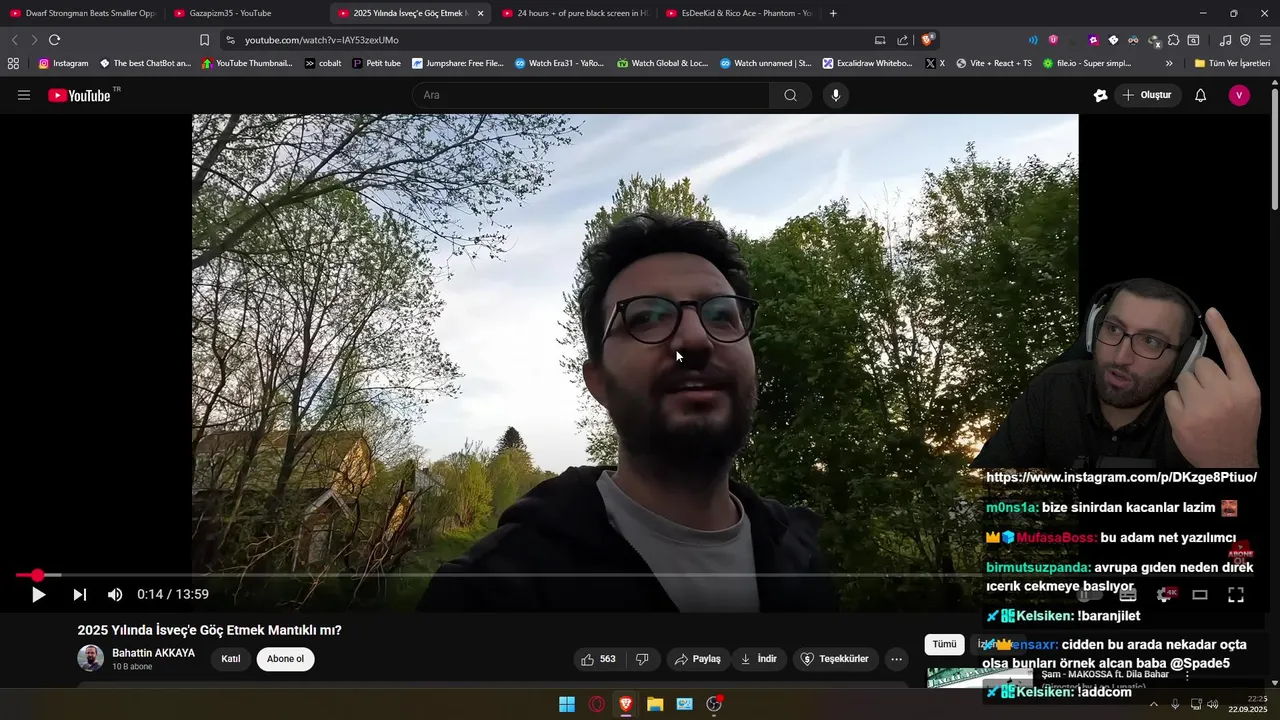Click the address bar URL
The width and height of the screenshot is (1280, 720).
click(322, 40)
